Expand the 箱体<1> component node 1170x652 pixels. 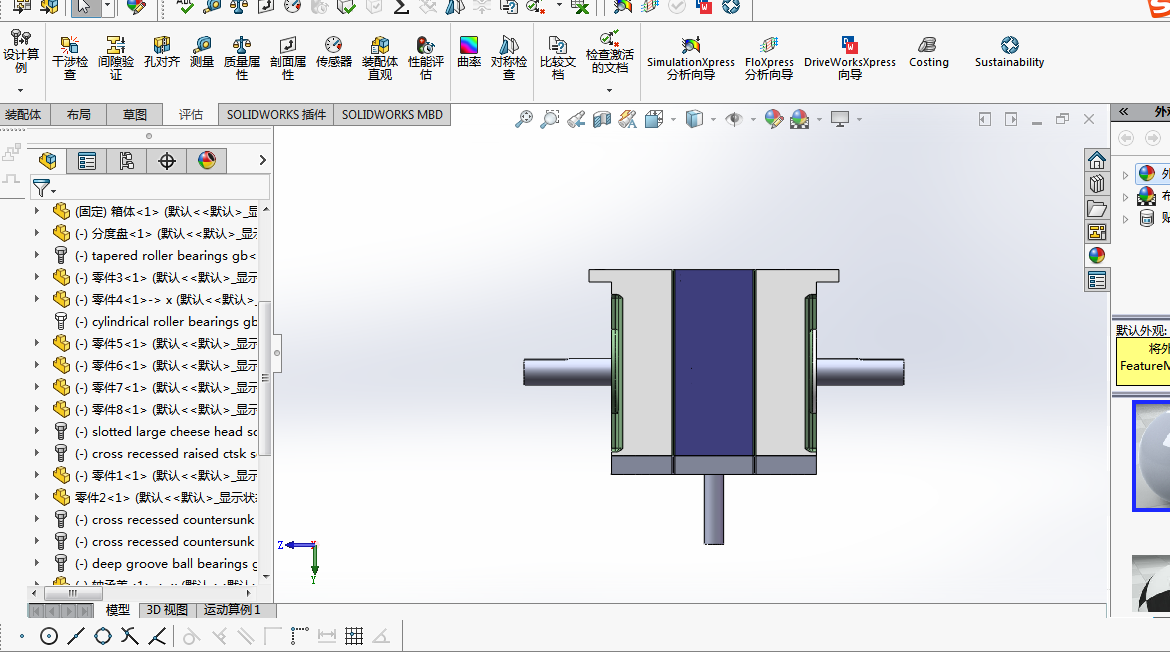38,211
